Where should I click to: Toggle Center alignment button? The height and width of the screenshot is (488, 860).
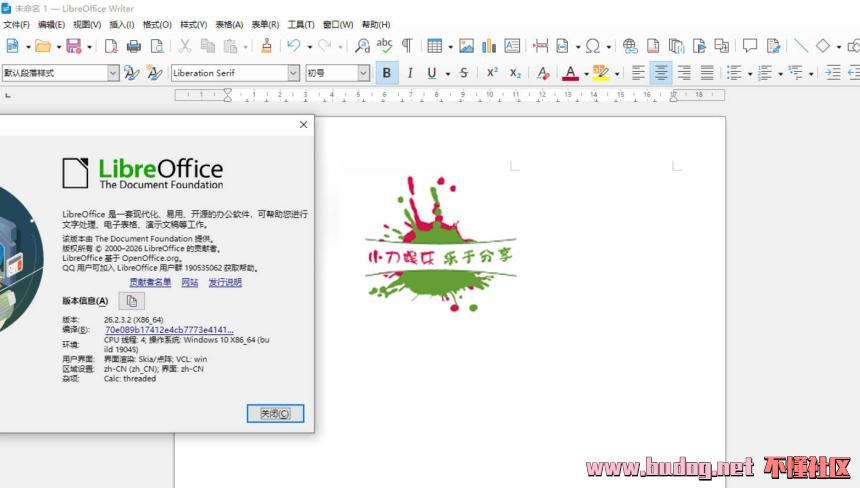point(661,73)
